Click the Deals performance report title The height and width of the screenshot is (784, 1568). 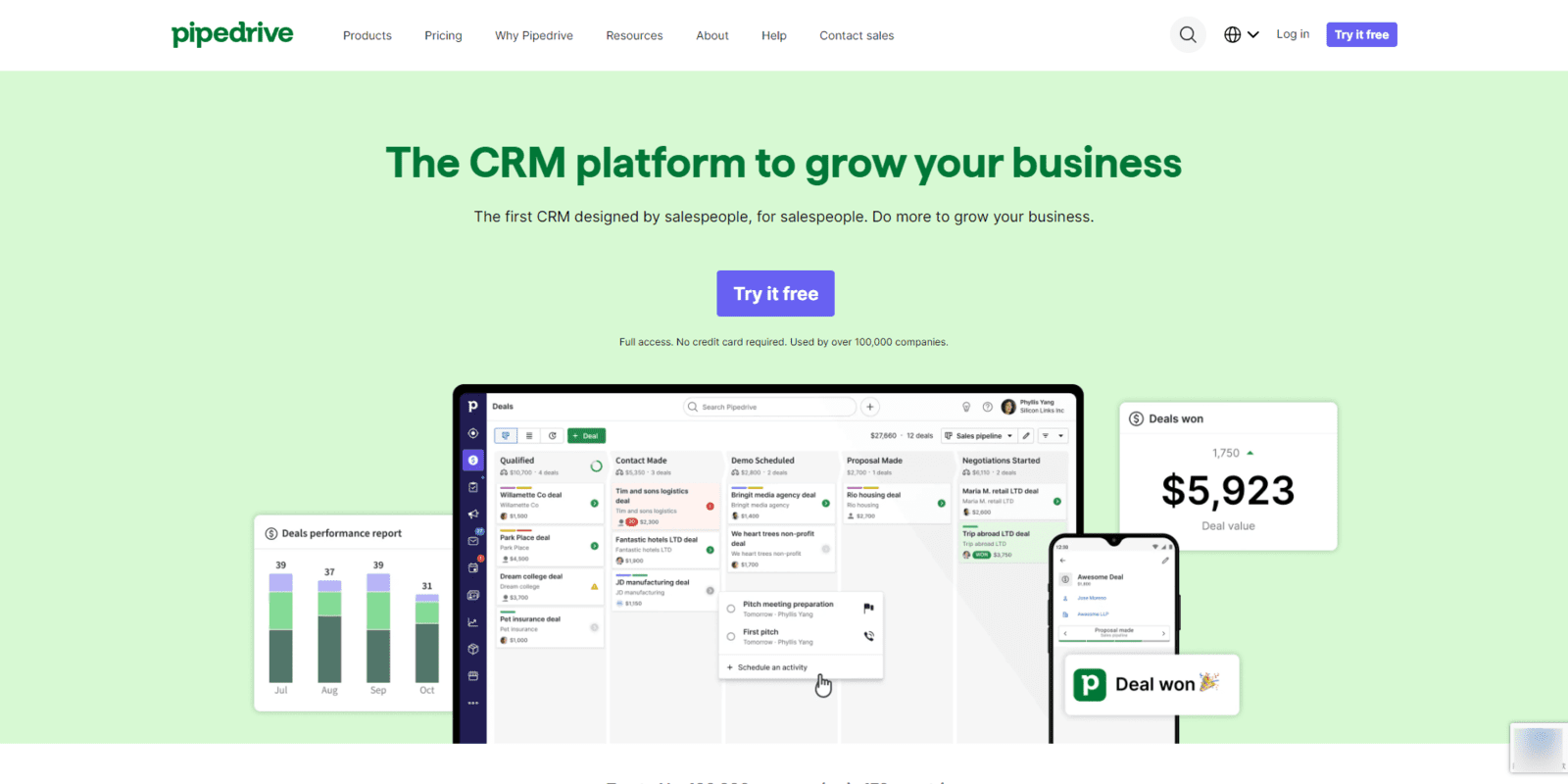point(341,533)
